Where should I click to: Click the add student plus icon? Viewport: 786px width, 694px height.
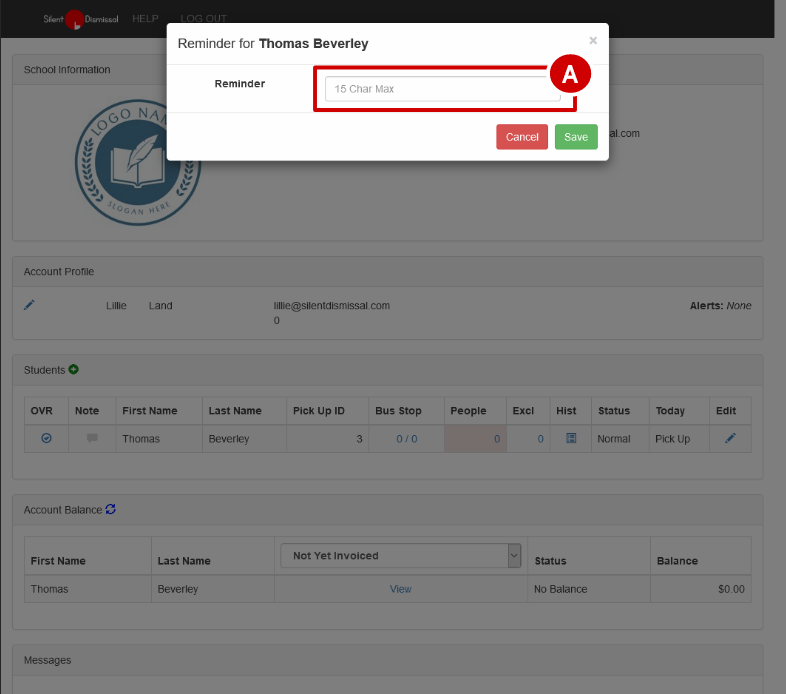pos(74,370)
